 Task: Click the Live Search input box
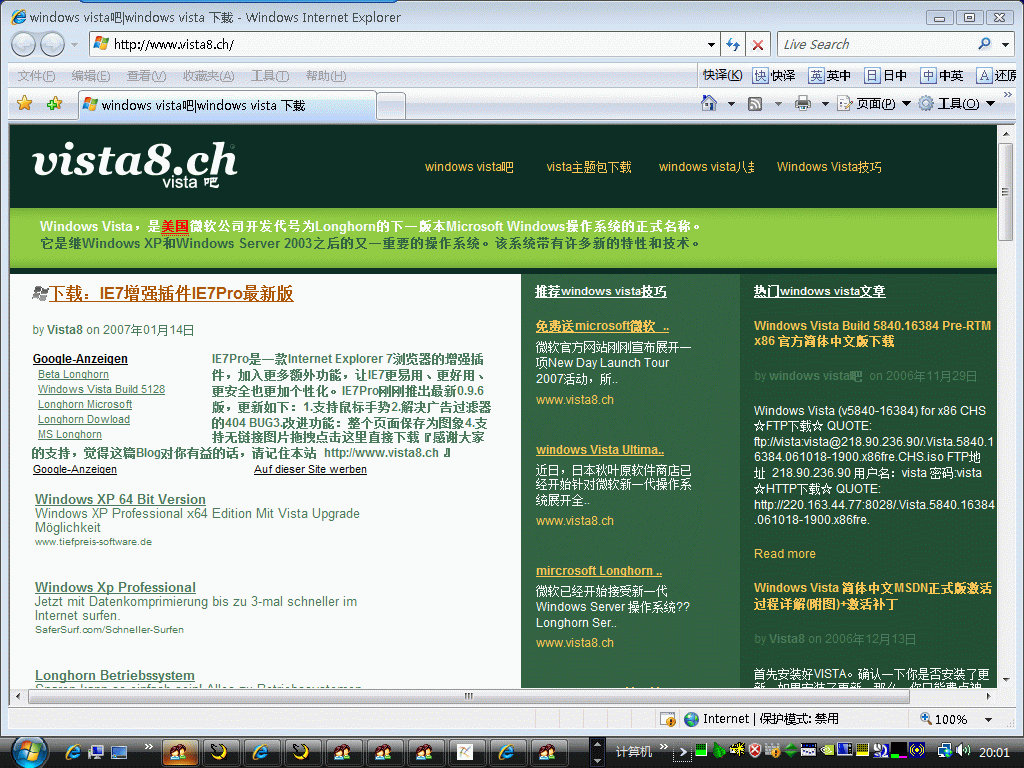[876, 44]
